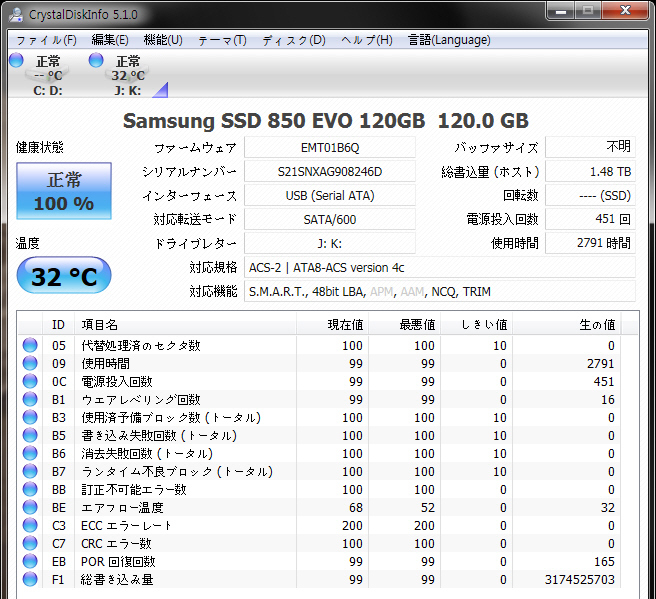Click the status orb for row 05
The height and width of the screenshot is (599, 656).
pyautogui.click(x=30, y=345)
